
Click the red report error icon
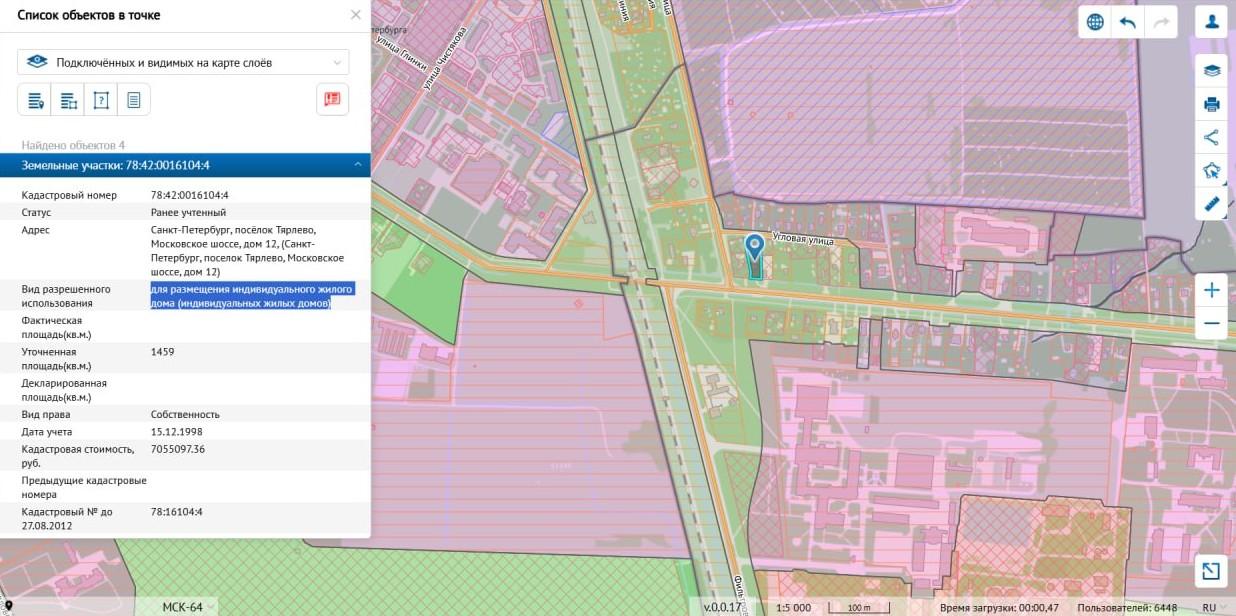pos(332,99)
